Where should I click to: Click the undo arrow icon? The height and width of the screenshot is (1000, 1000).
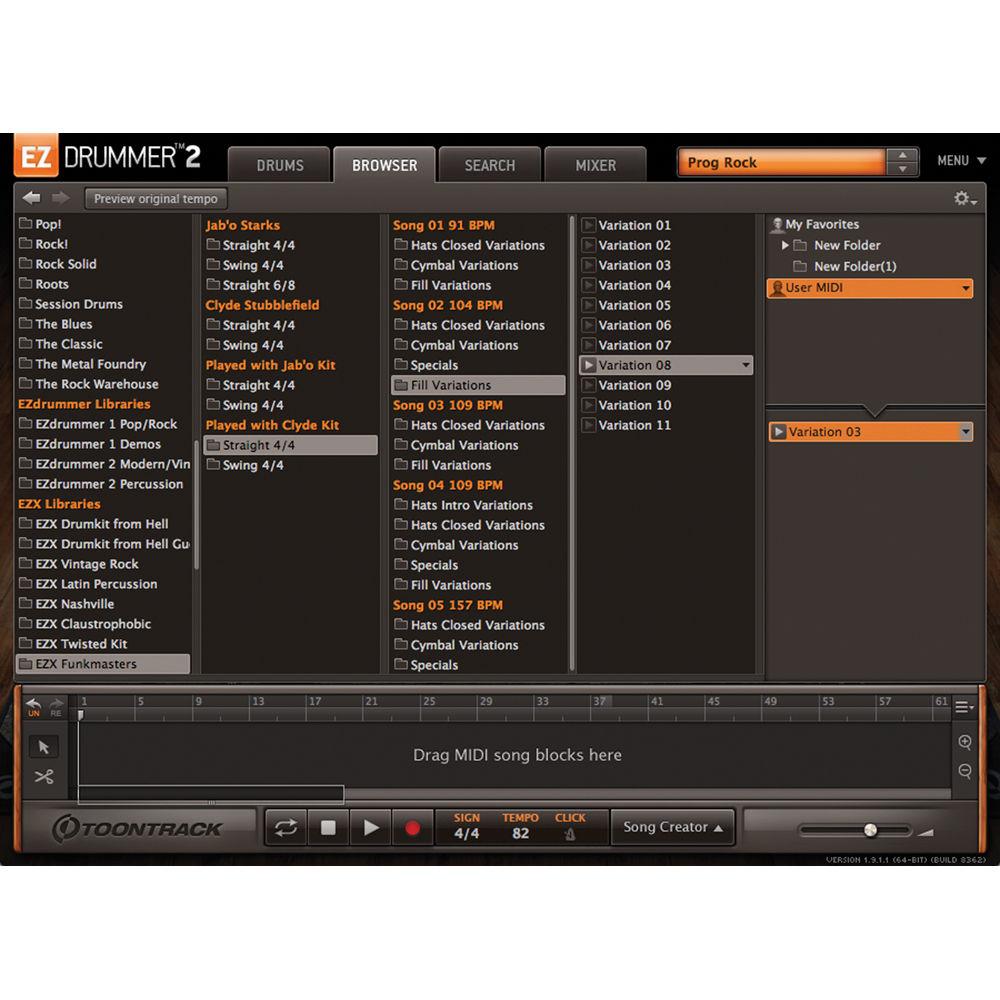(33, 703)
